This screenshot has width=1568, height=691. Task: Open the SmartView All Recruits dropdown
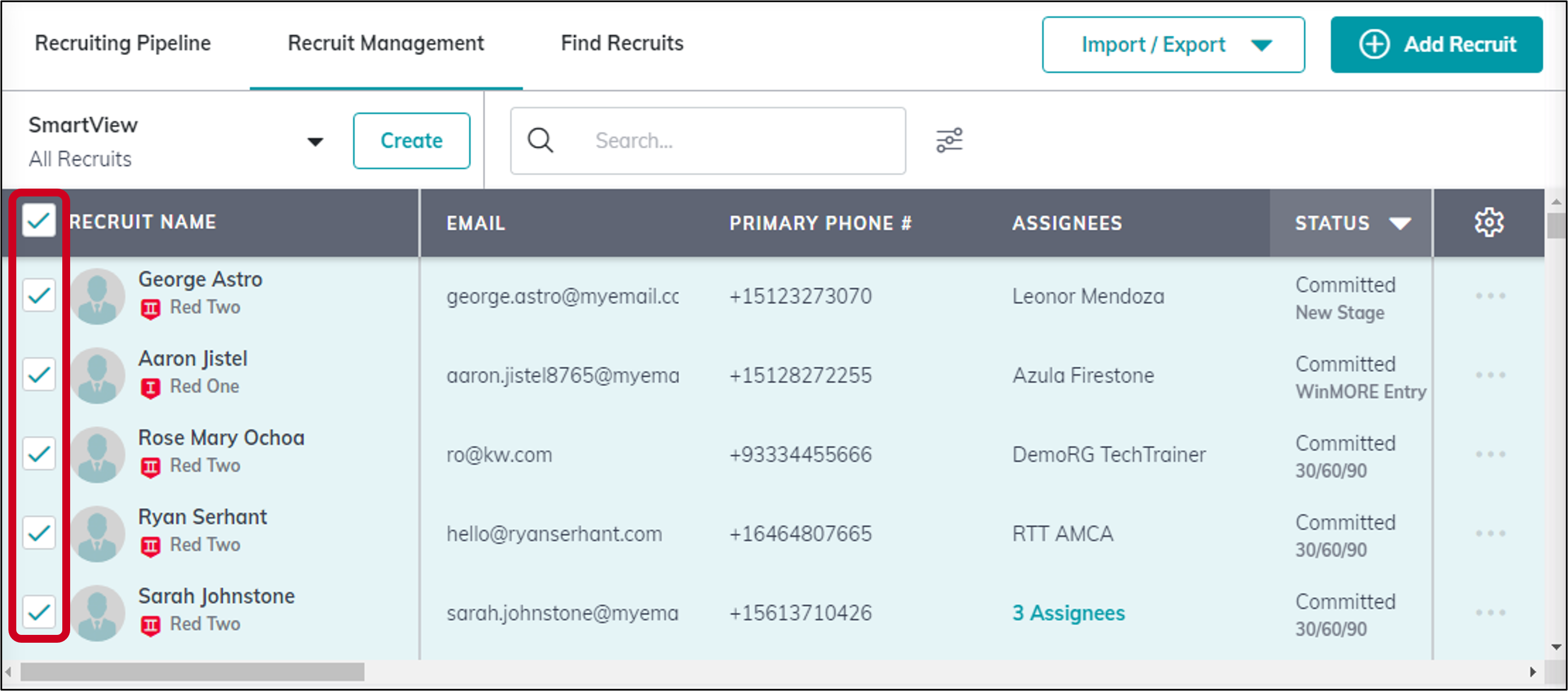315,141
